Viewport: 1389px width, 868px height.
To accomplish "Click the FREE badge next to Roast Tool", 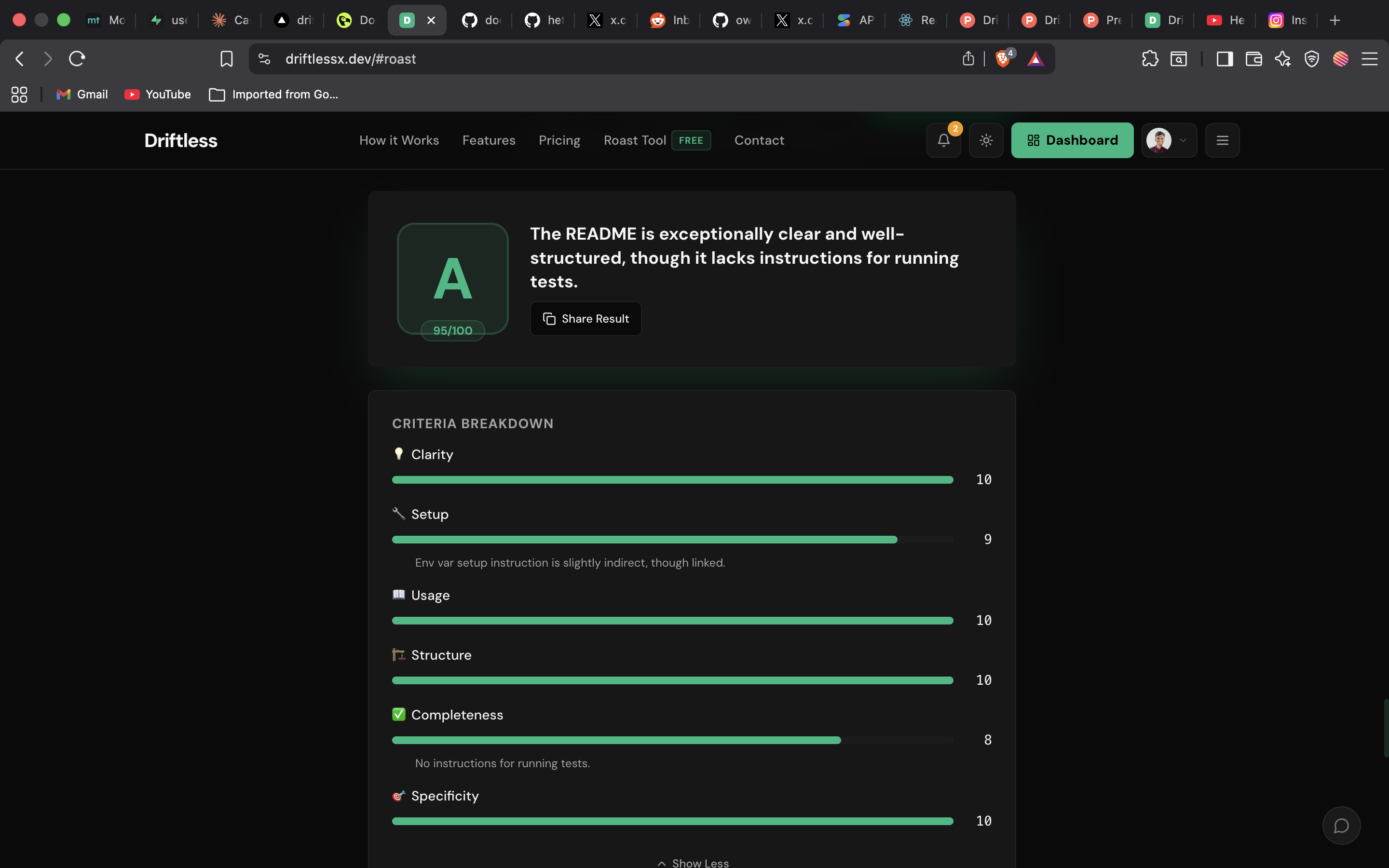I will pyautogui.click(x=691, y=140).
